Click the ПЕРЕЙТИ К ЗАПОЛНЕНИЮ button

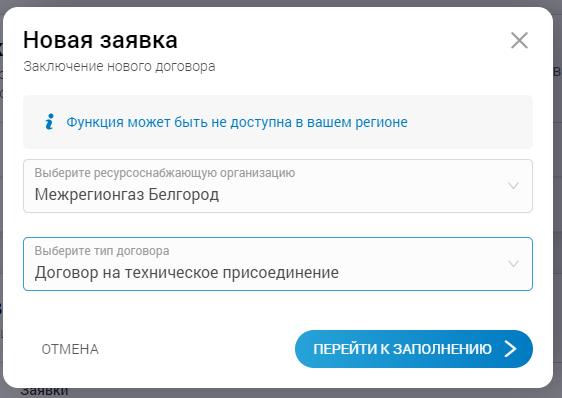414,349
